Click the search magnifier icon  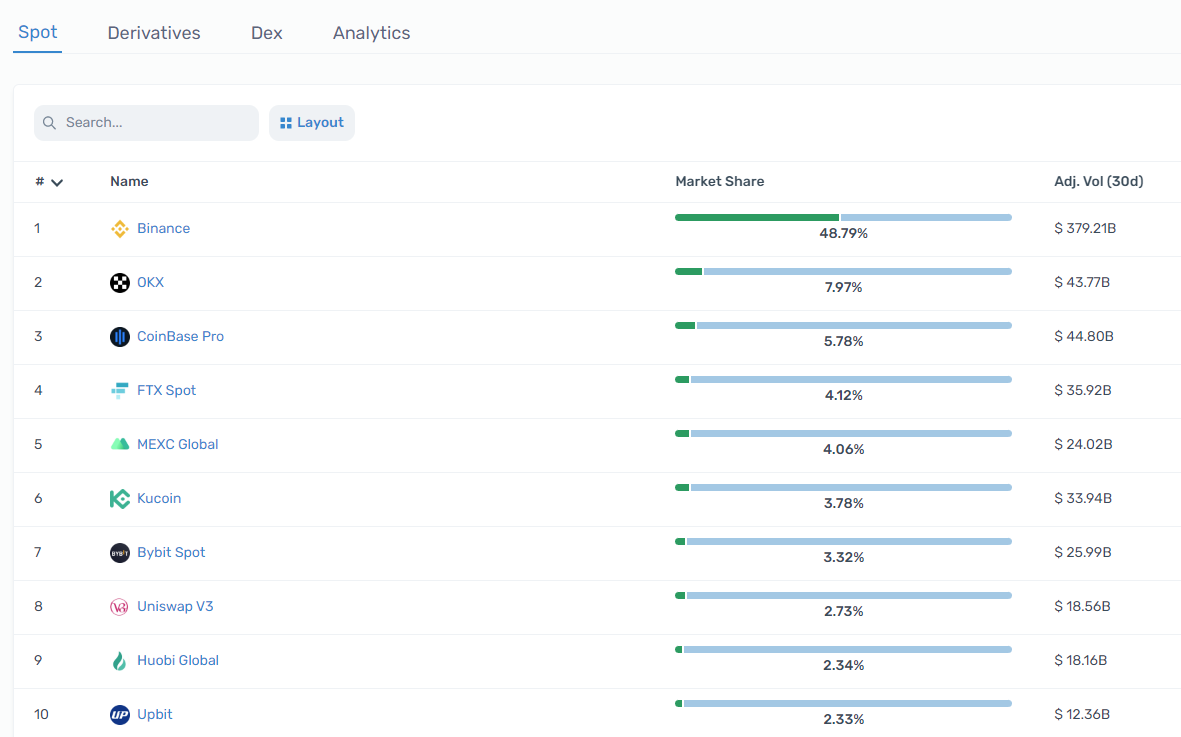[50, 123]
